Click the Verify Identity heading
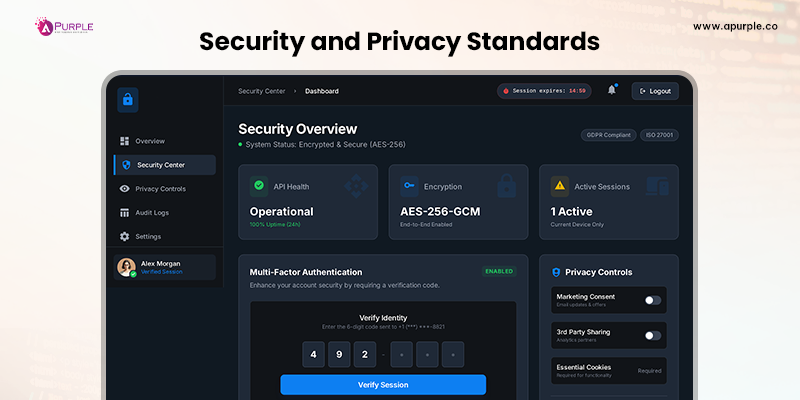800x400 pixels. pos(383,318)
